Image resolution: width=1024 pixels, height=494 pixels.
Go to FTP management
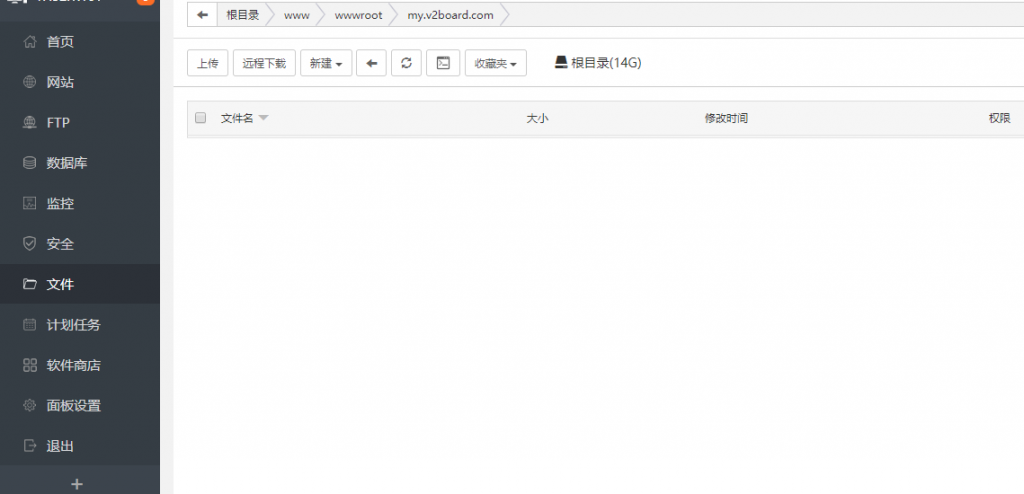(x=58, y=123)
